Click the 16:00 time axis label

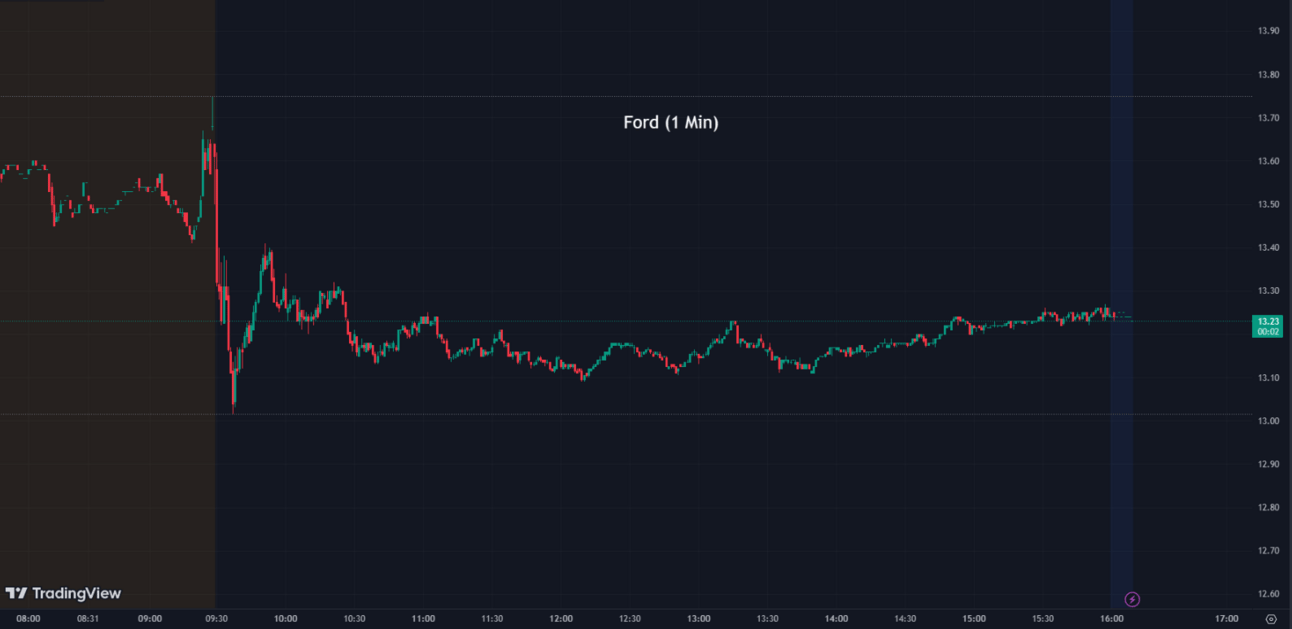pos(1112,619)
